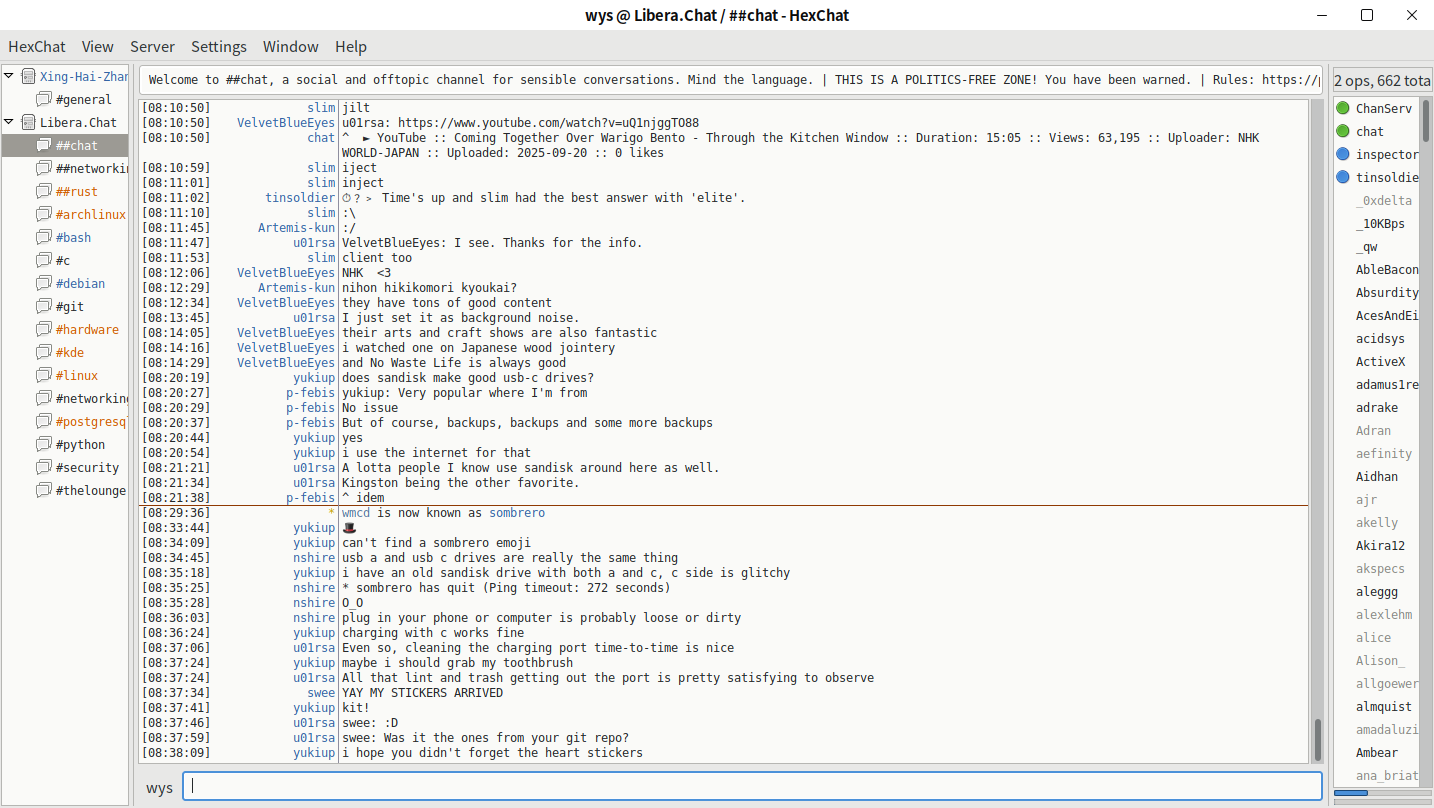Click the Libera.Chat server icon
This screenshot has width=1434, height=808.
coord(27,122)
